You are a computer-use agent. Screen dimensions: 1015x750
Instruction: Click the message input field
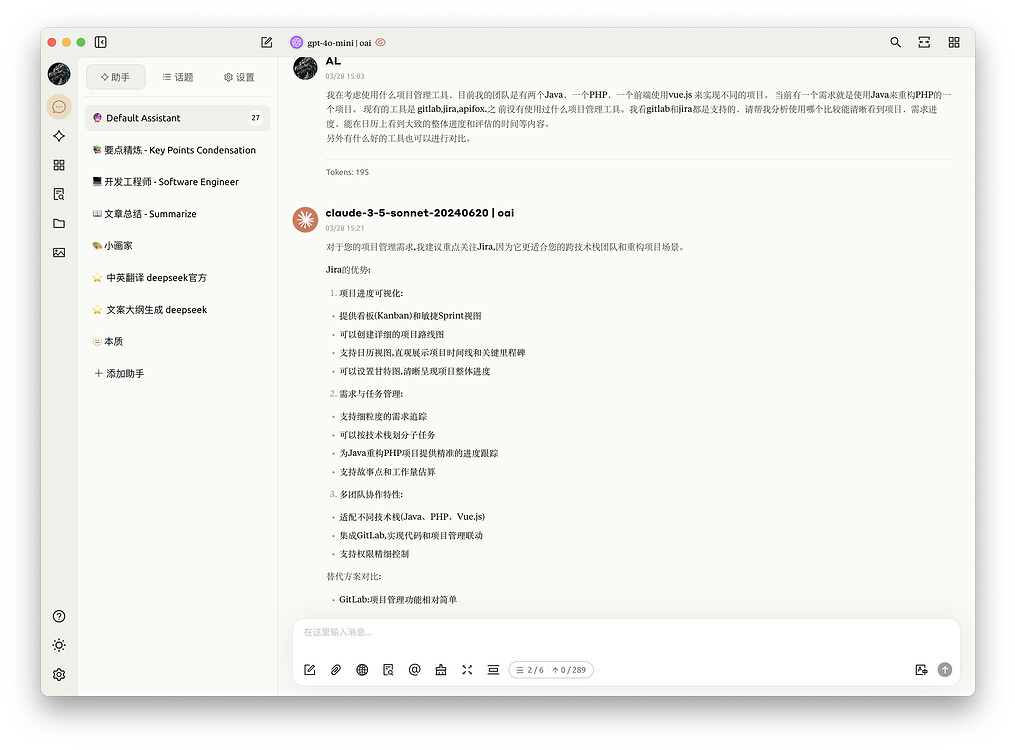point(625,632)
